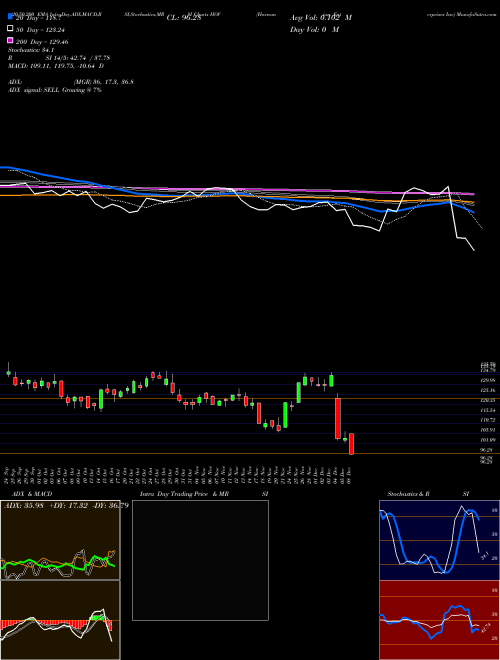Image resolution: width=500 pixels, height=660 pixels.
Task: Click the ADX indicator chart panel
Action: click(60, 540)
